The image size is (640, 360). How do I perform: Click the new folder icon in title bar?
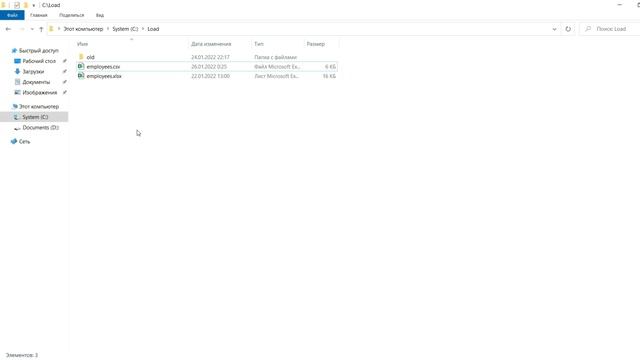[x=26, y=5]
